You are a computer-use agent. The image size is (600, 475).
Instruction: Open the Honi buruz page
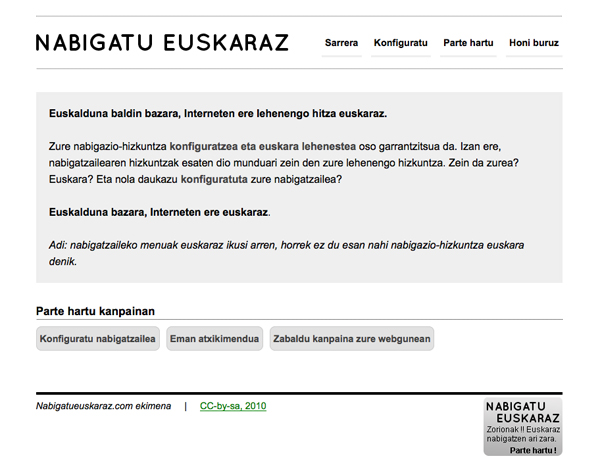(x=534, y=43)
